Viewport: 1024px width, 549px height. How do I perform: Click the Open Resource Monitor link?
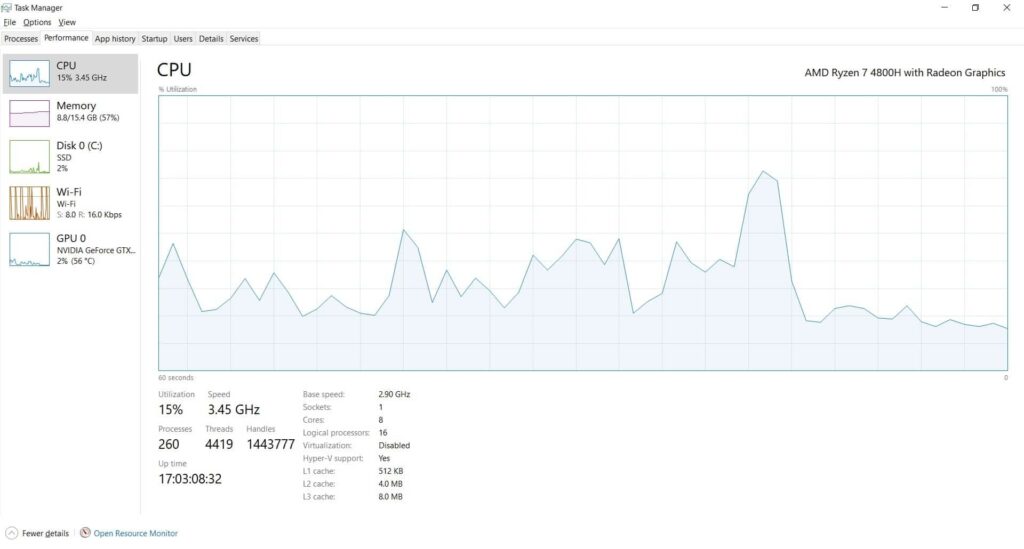coord(135,533)
